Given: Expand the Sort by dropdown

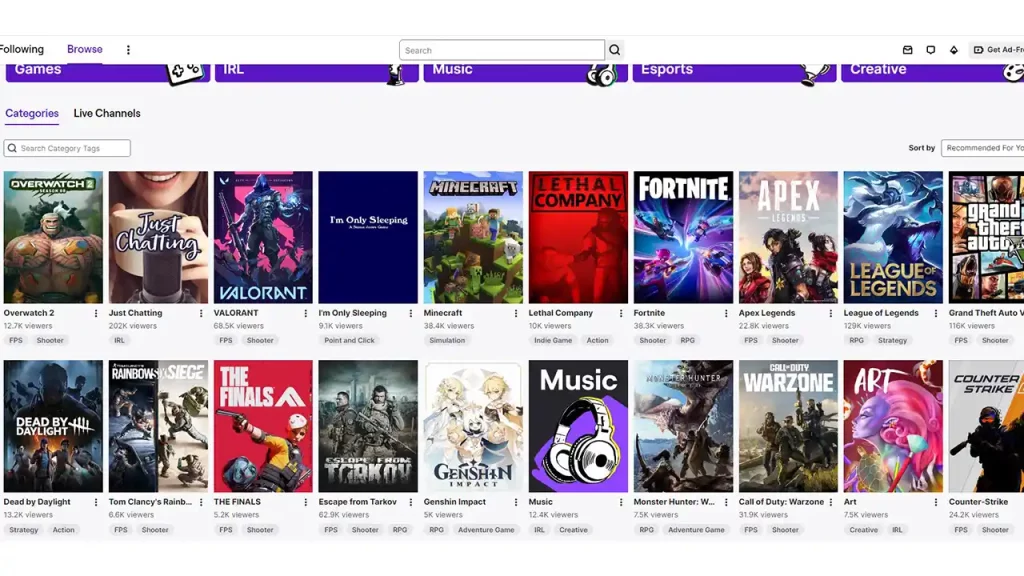Looking at the screenshot, I should pyautogui.click(x=982, y=148).
